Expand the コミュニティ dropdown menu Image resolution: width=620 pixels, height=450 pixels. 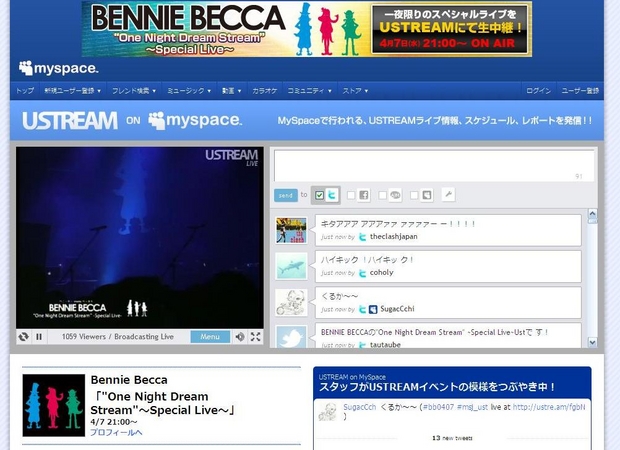(x=309, y=91)
